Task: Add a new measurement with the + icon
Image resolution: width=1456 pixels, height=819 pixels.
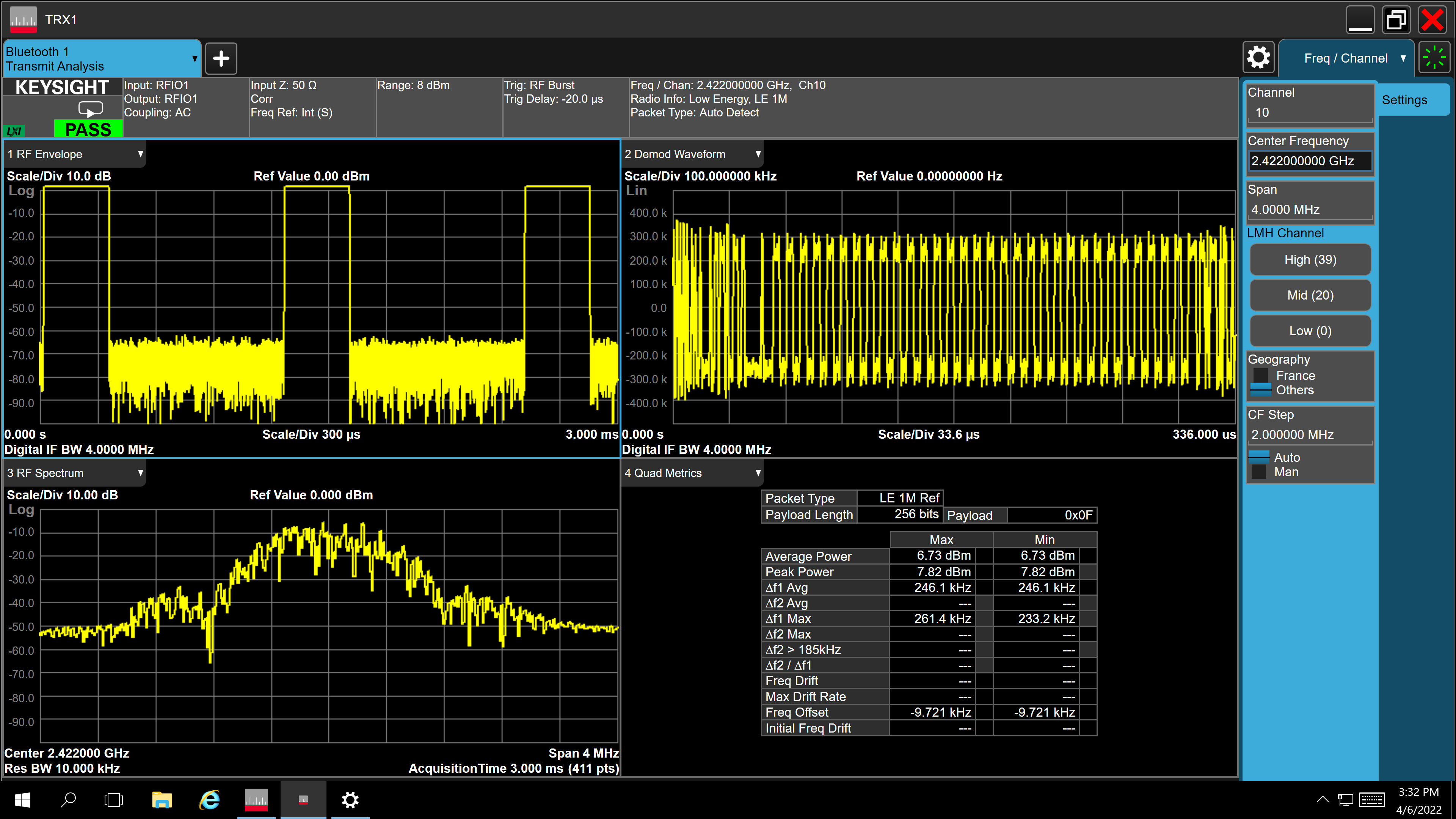Action: (220, 58)
